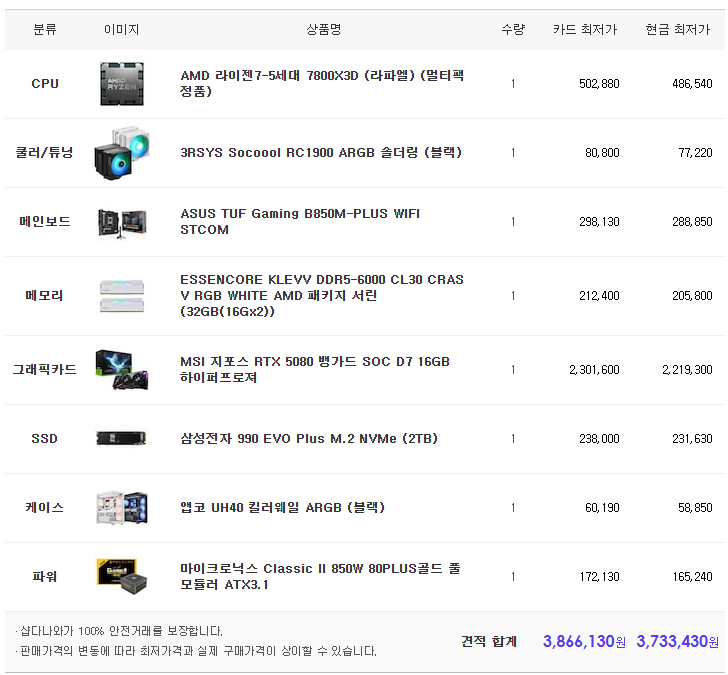This screenshot has height=675, width=728.
Task: Select the 쿨러/튜닝 category label
Action: pyautogui.click(x=45, y=152)
